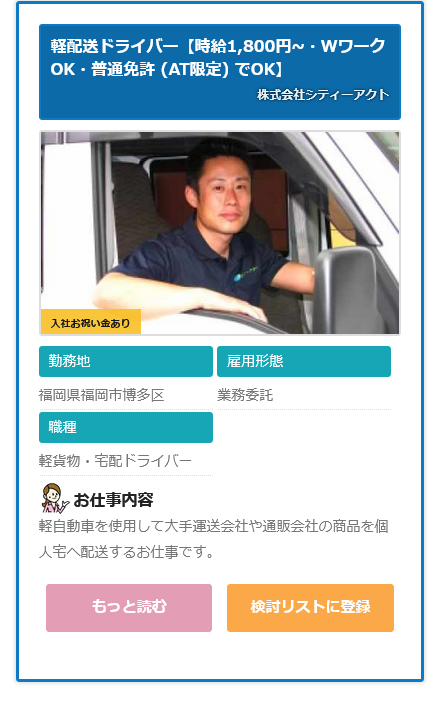Click the driver photo thumbnail
Image resolution: width=438 pixels, height=721 pixels.
(220, 233)
